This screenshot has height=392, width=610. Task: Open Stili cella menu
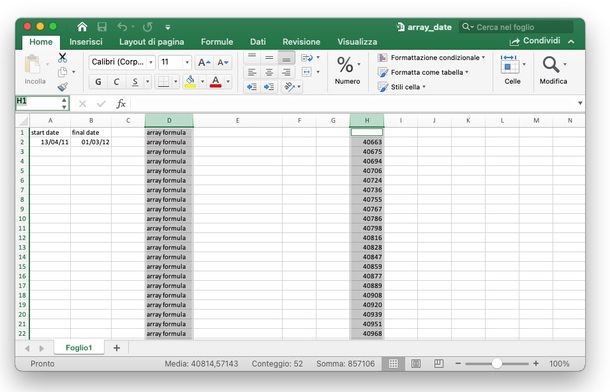point(401,87)
